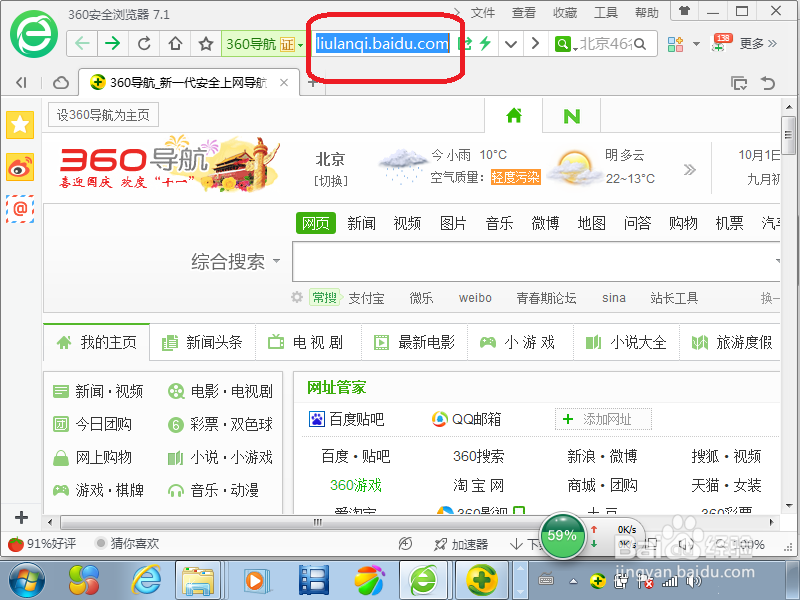The image size is (800, 600).
Task: Click the cloud icon beside tab bar
Action: tap(61, 83)
